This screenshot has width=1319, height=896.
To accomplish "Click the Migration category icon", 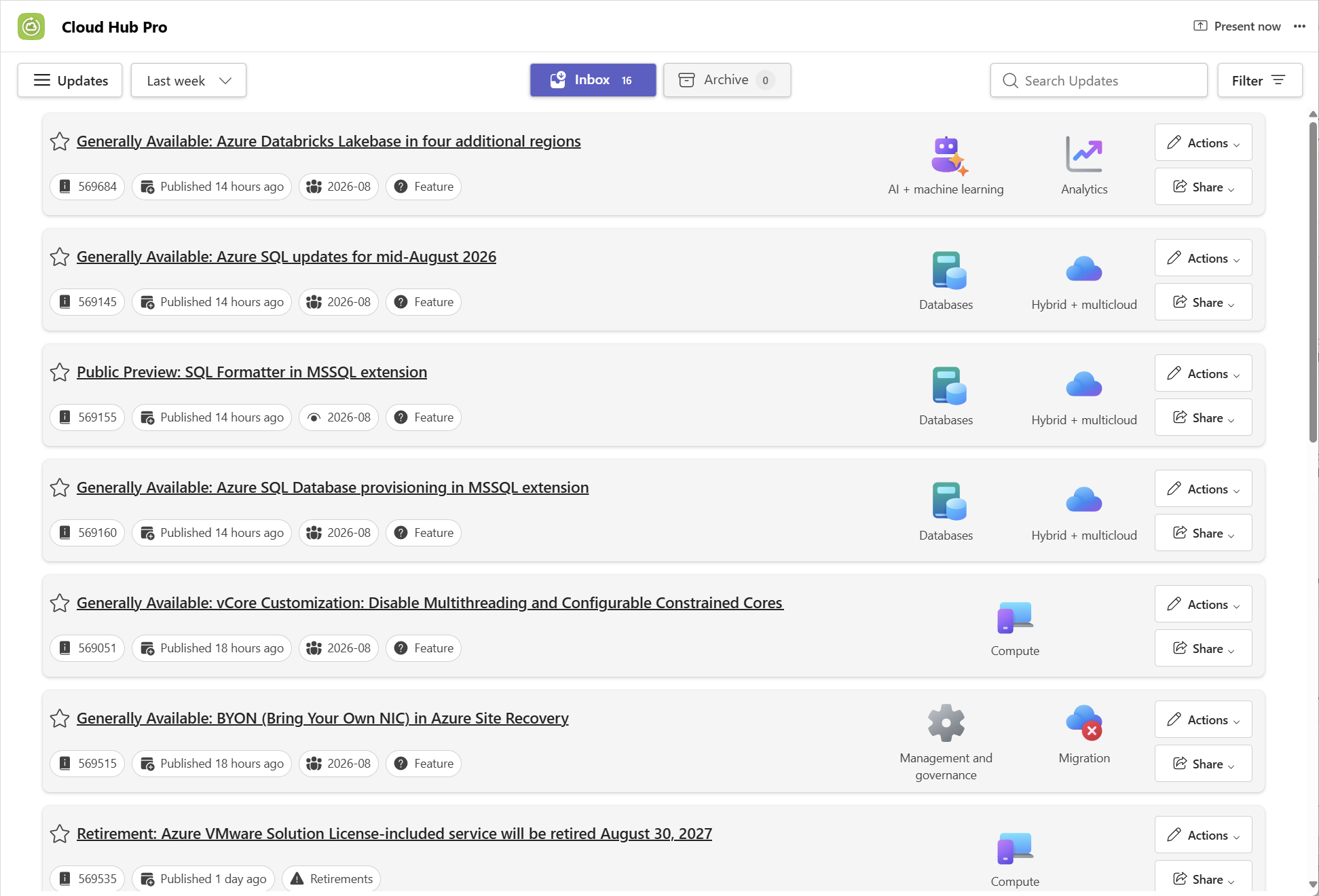I will point(1084,722).
